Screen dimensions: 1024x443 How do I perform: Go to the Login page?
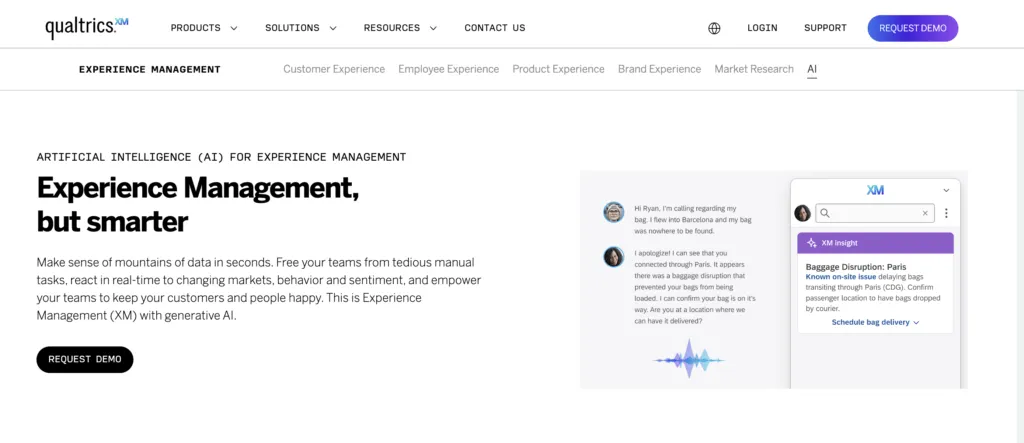(x=762, y=28)
